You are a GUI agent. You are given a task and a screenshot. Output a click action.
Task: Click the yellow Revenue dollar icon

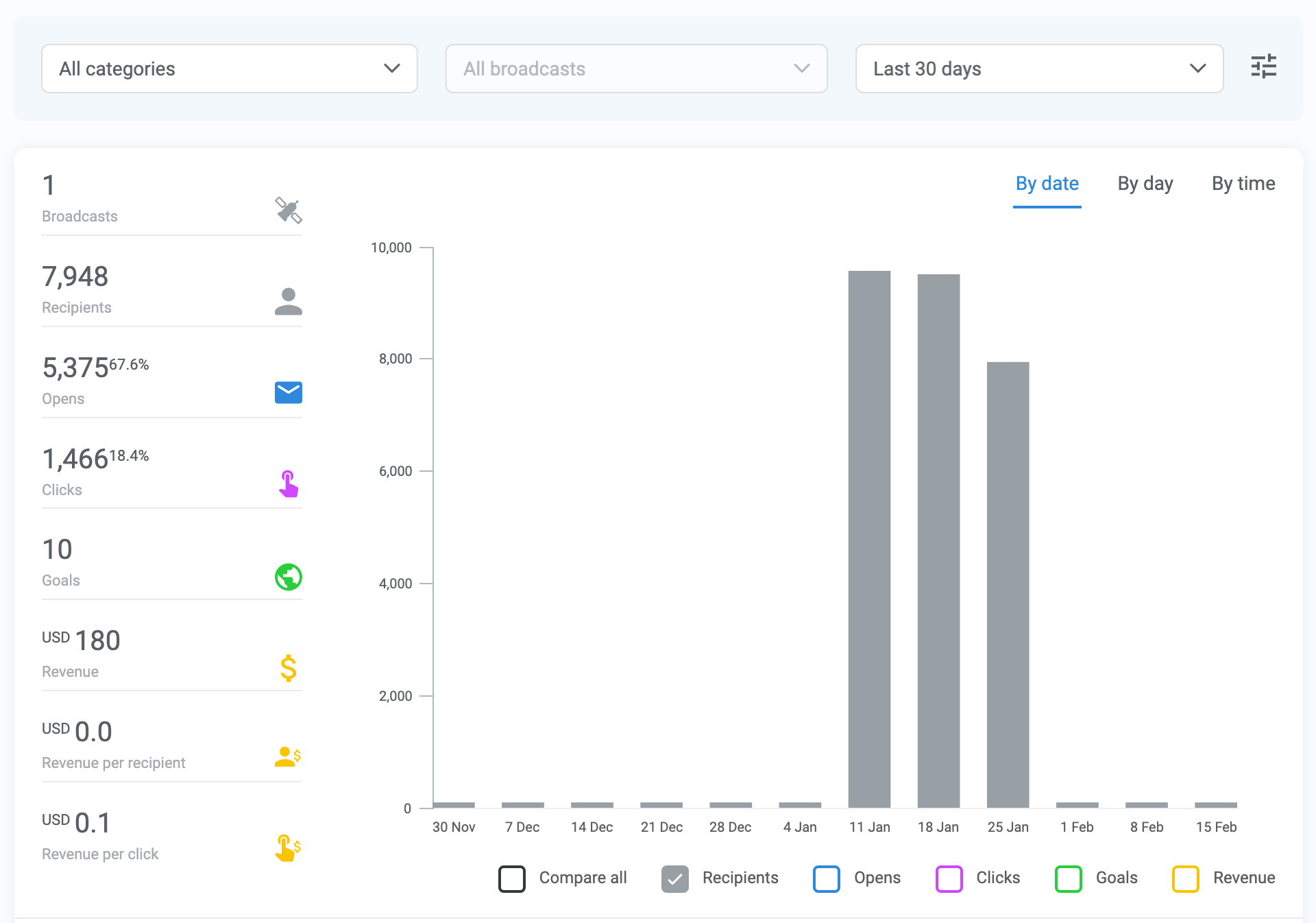click(x=289, y=668)
